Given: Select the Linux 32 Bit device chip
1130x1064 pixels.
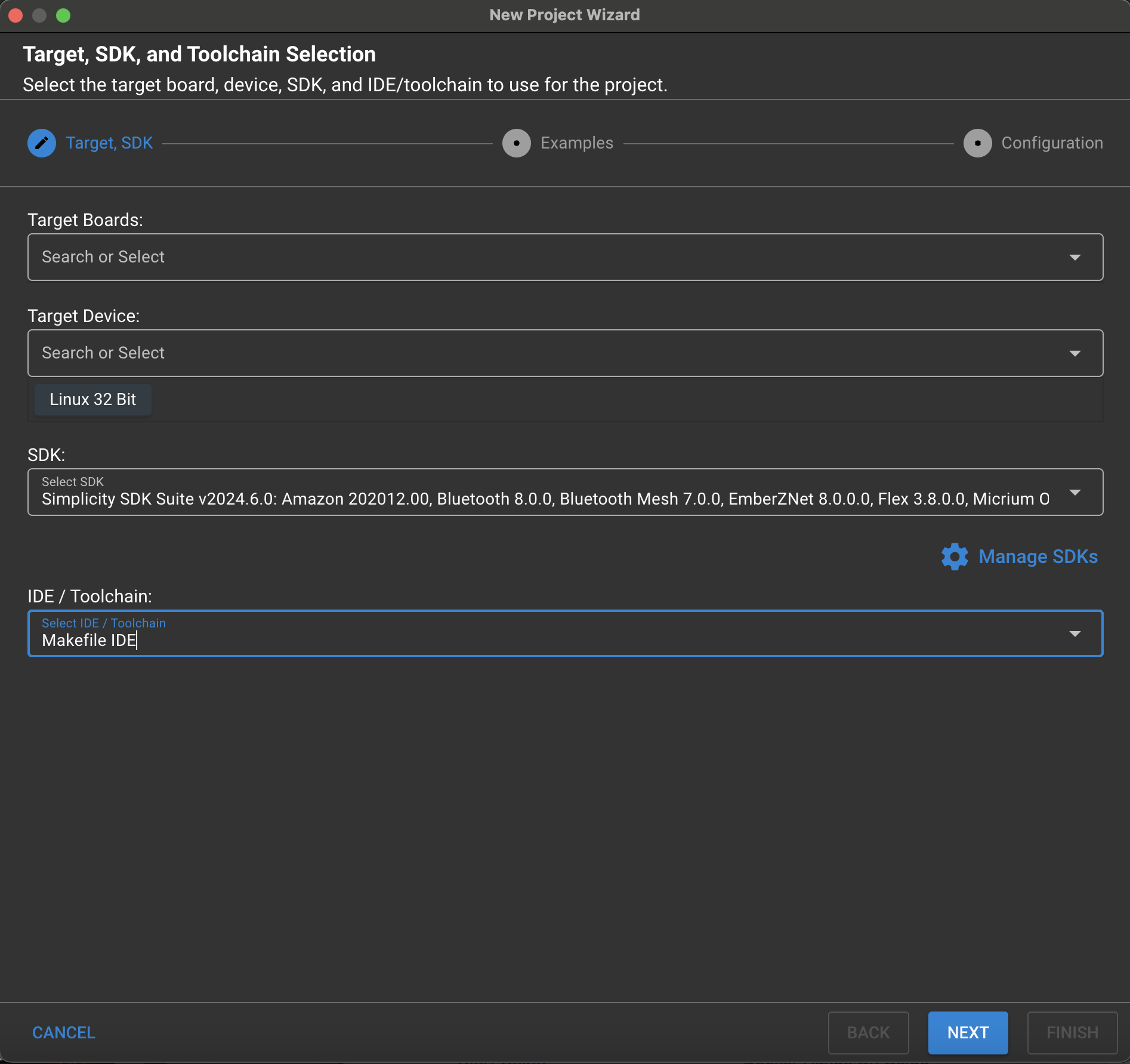Looking at the screenshot, I should coord(93,400).
